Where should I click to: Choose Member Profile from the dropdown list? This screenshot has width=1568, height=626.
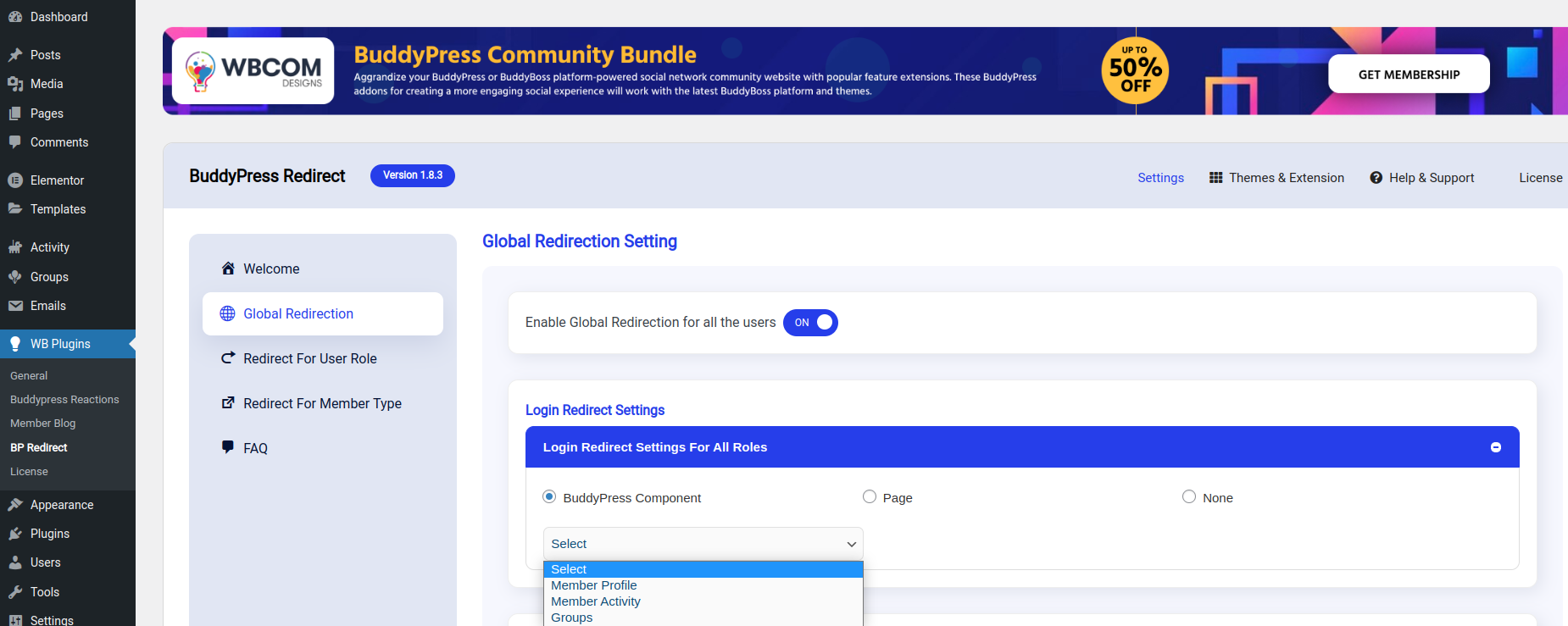click(x=594, y=585)
